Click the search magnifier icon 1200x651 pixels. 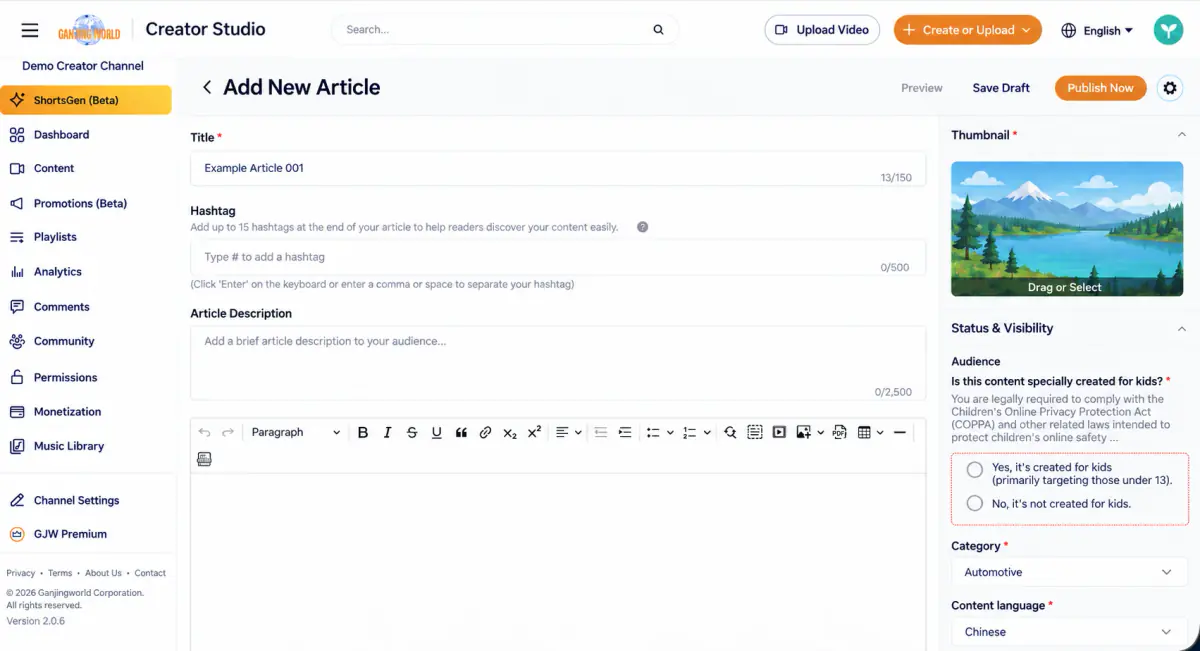(658, 30)
